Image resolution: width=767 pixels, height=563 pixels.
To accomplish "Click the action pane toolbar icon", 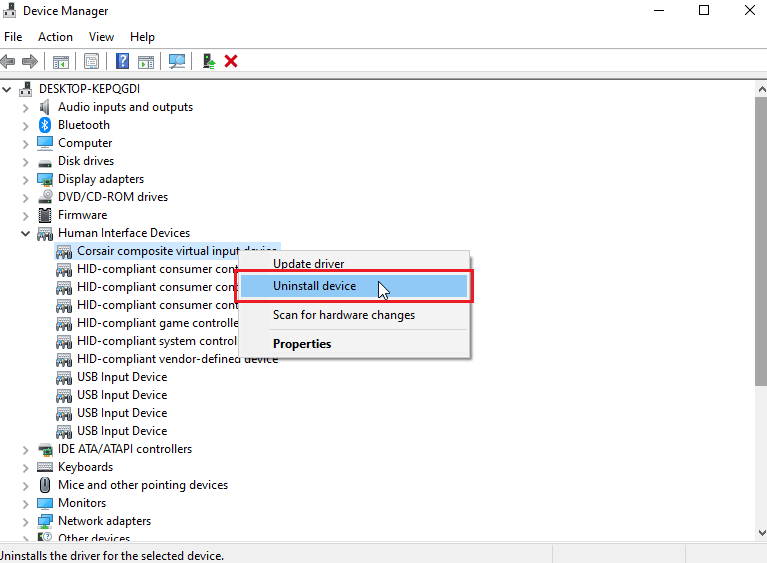I will (x=146, y=62).
